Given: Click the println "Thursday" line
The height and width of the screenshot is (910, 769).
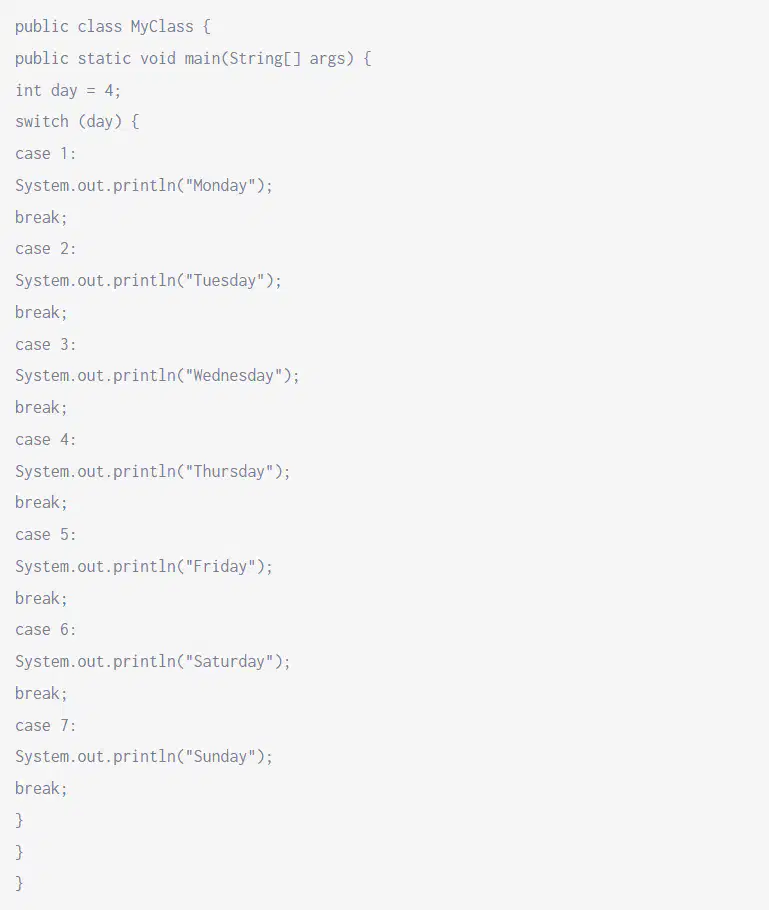Looking at the screenshot, I should pos(153,471).
